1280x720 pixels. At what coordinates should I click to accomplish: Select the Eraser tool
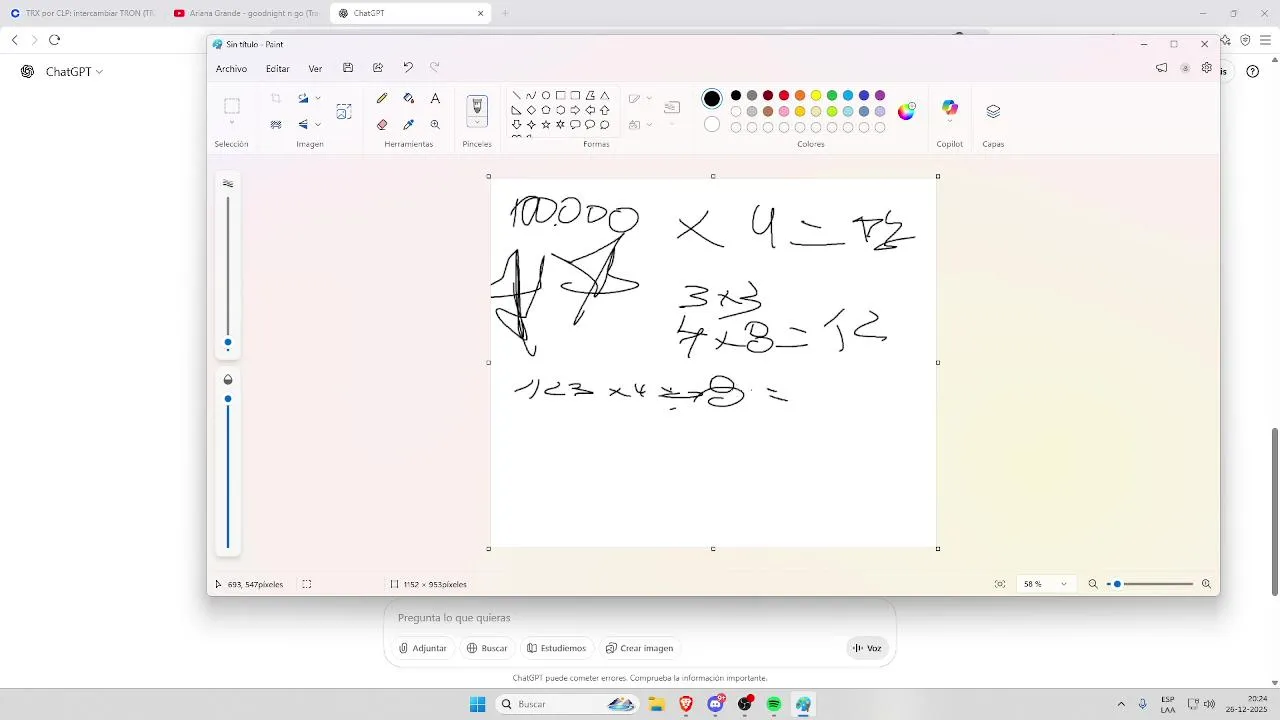click(x=382, y=125)
